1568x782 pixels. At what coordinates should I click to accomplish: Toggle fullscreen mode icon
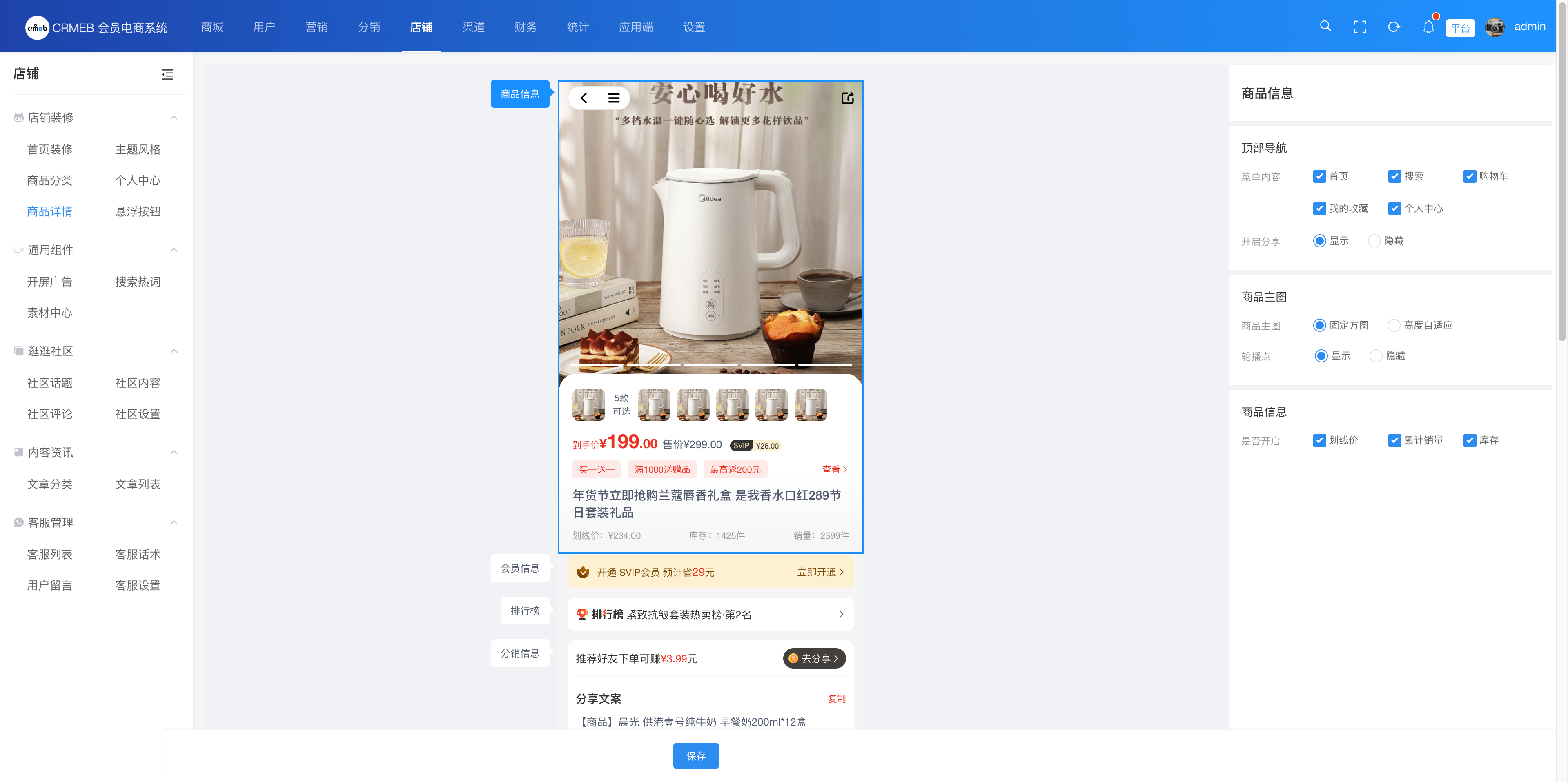pos(1359,27)
